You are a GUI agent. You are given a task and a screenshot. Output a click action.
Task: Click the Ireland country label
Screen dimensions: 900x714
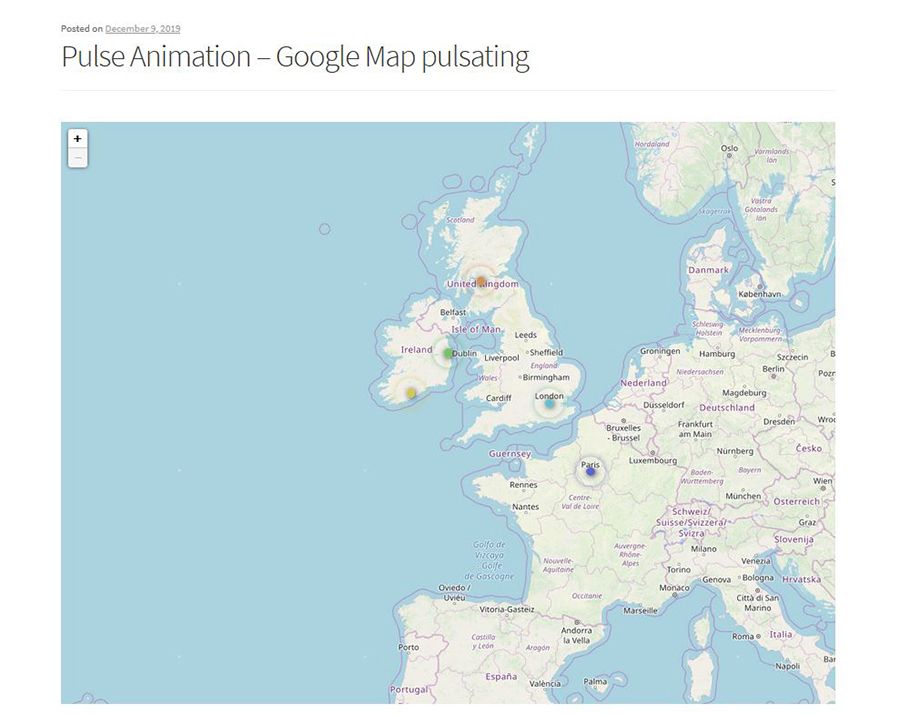point(417,350)
